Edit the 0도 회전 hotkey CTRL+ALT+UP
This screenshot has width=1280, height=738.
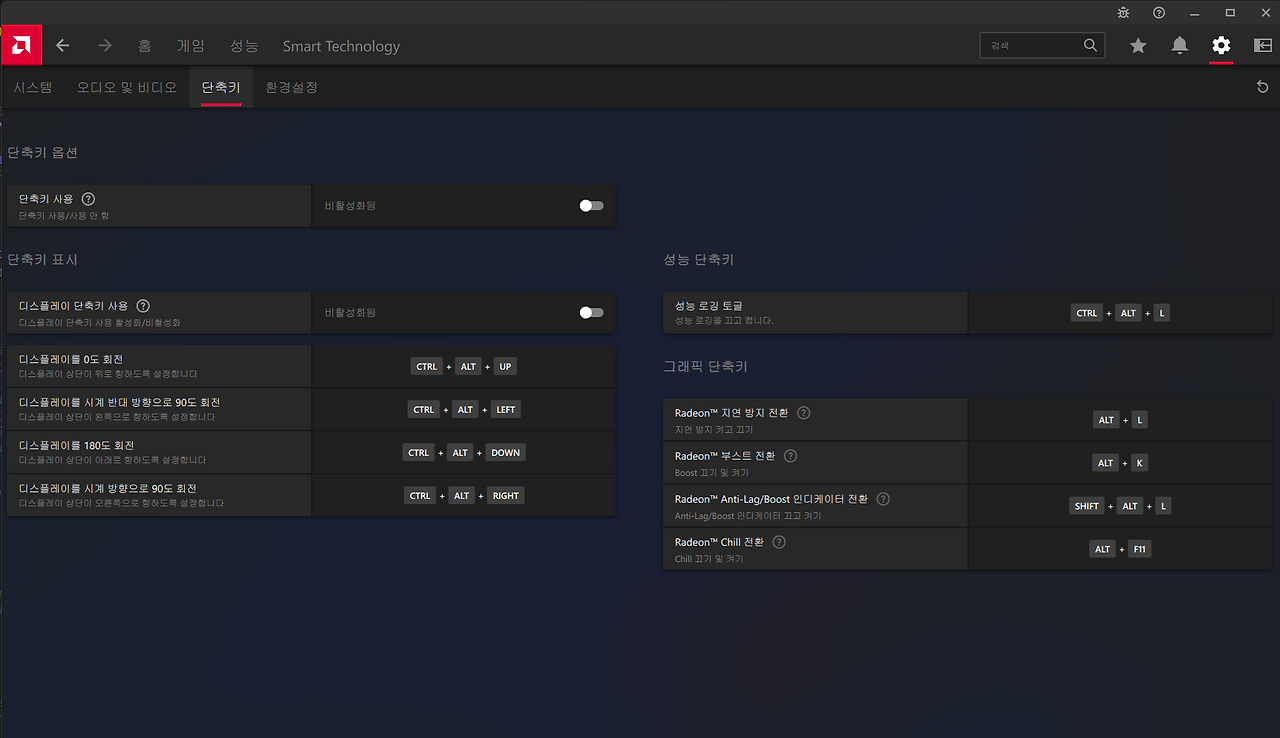click(x=463, y=367)
